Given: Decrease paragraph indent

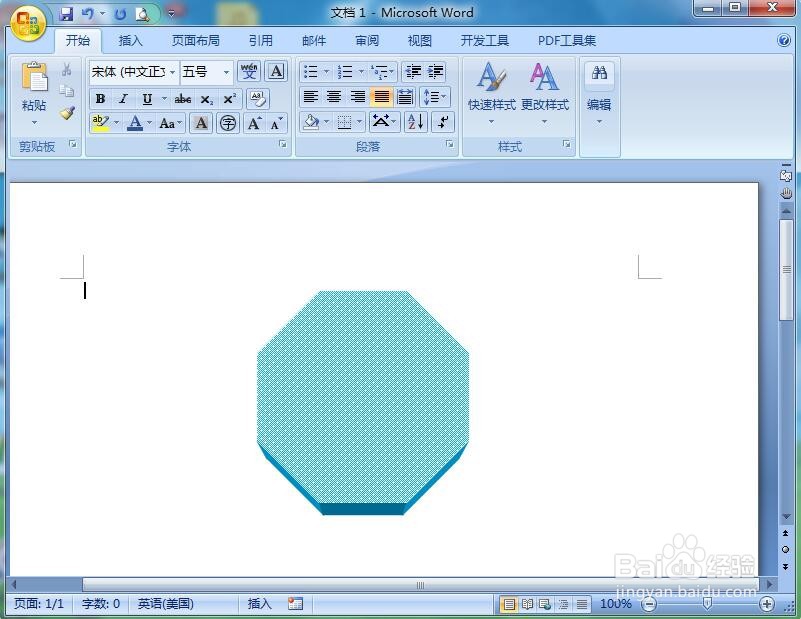Looking at the screenshot, I should click(x=413, y=72).
